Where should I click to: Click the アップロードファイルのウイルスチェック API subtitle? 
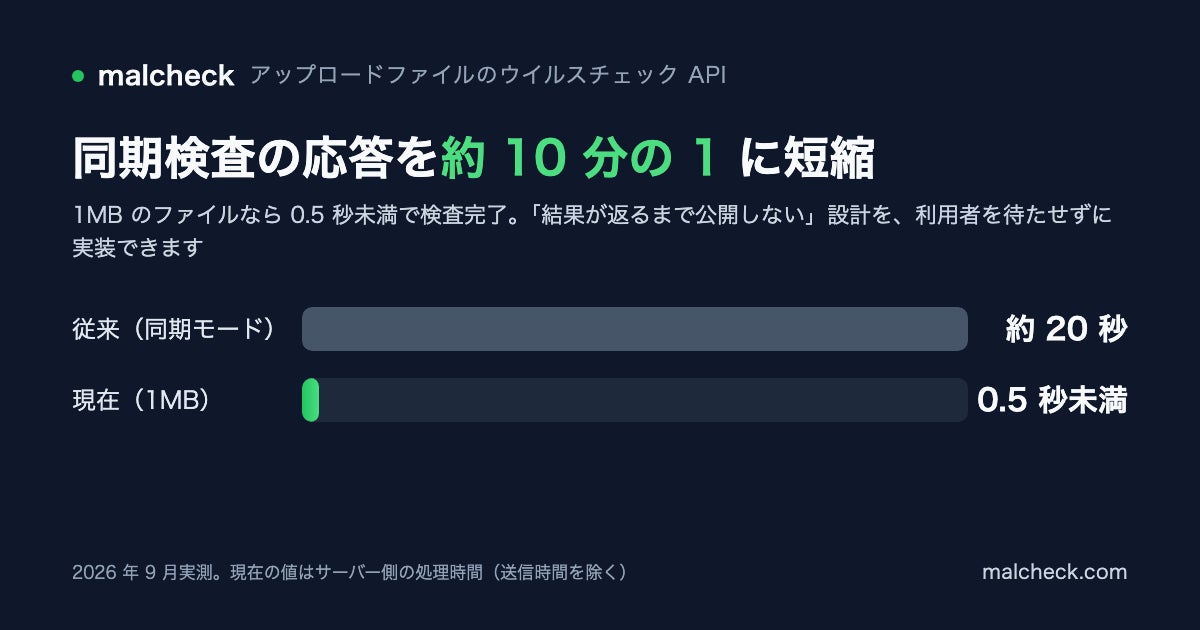488,76
